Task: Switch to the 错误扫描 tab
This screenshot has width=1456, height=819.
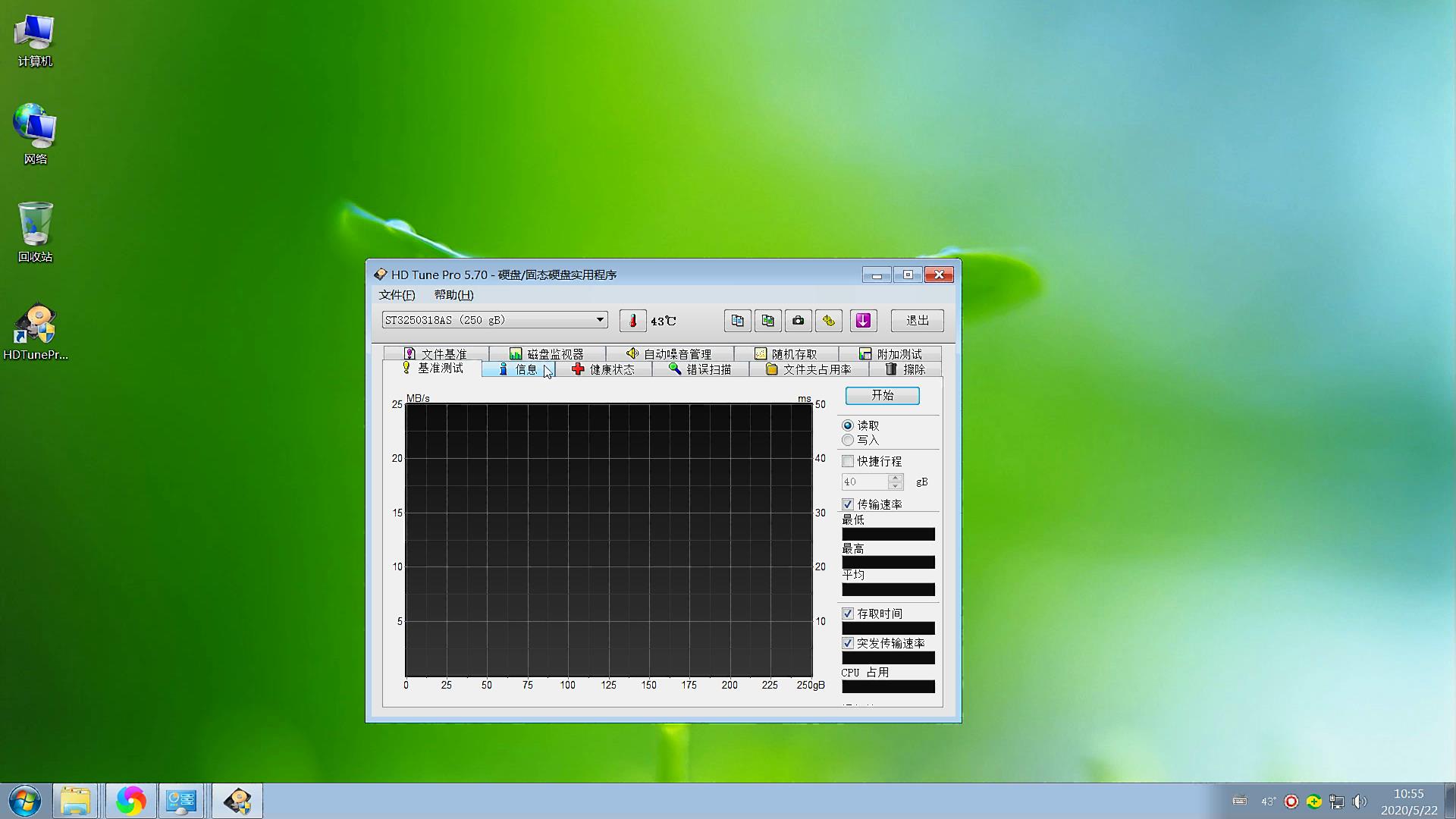Action: click(700, 369)
